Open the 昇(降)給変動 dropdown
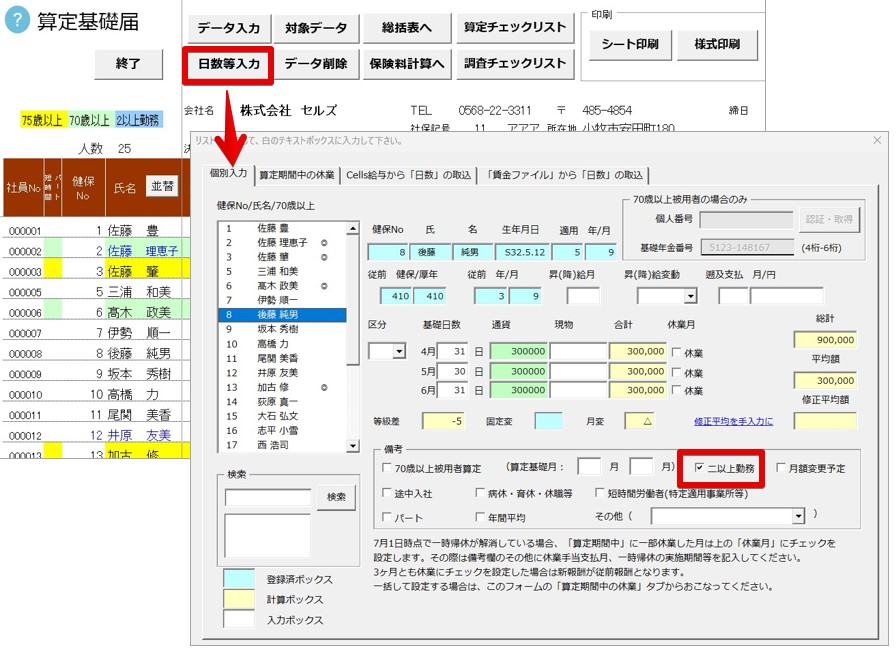Screen dimensions: 896x653 tap(691, 296)
